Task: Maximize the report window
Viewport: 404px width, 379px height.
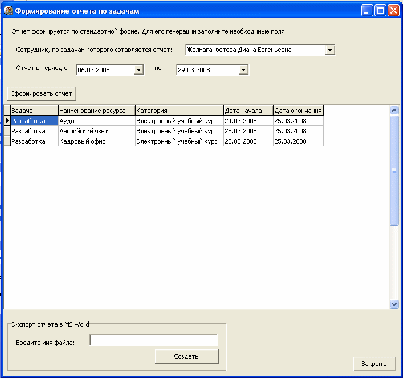Action: pyautogui.click(x=380, y=11)
